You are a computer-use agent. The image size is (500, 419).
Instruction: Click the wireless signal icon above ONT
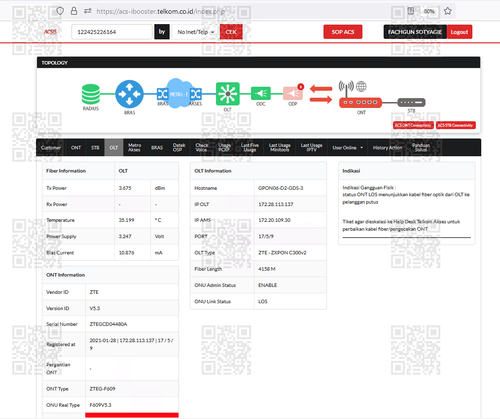point(346,87)
